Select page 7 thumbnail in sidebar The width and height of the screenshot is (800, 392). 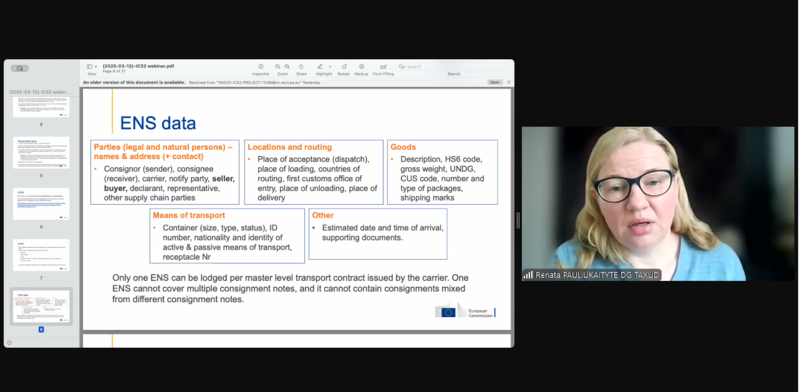click(41, 255)
